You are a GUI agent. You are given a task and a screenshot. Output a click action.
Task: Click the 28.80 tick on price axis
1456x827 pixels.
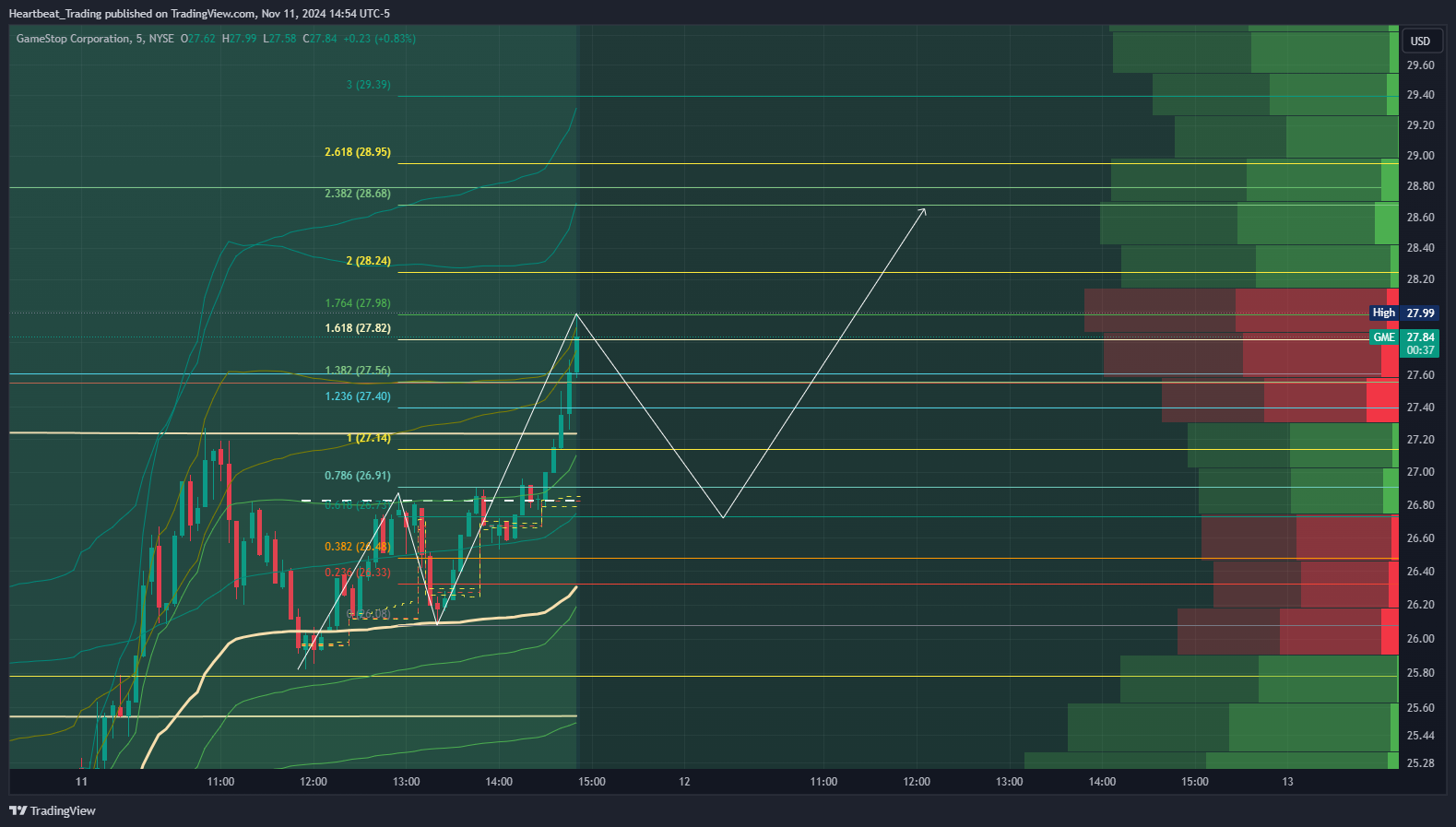coord(1420,186)
